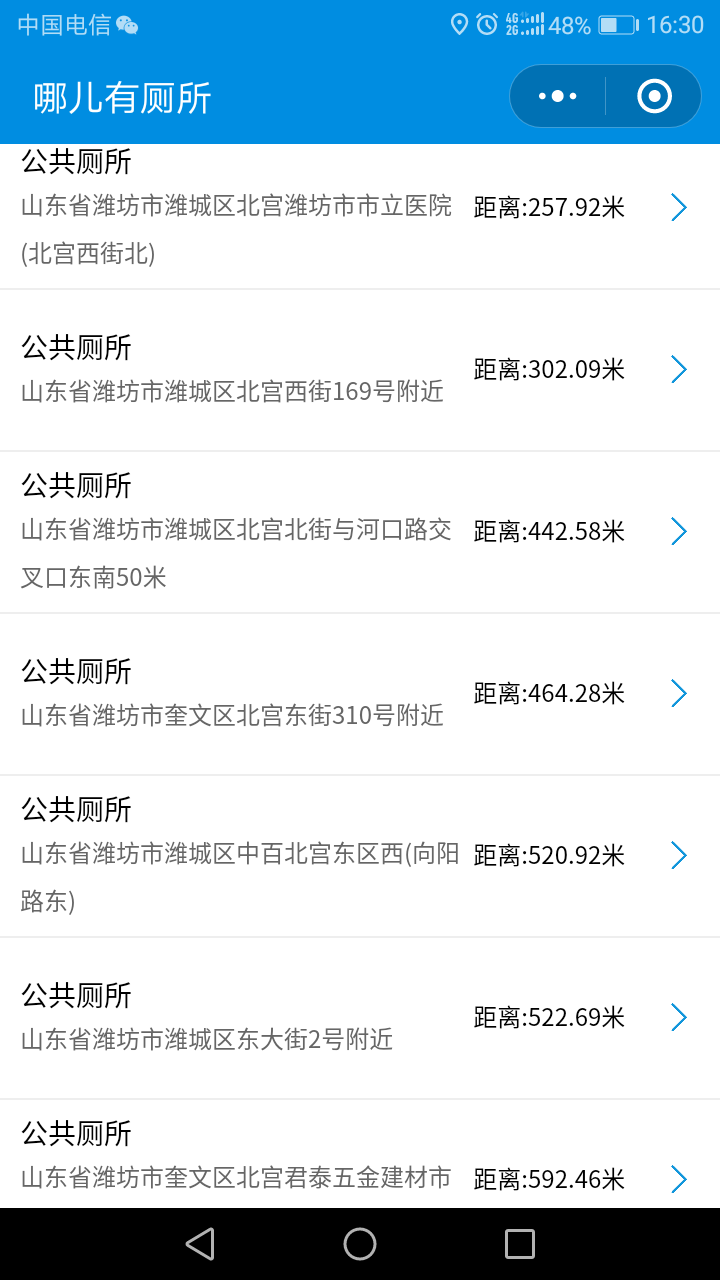Screen dimensions: 720x1280
Task: Tap arrow next to 592.46米 distance
Action: point(679,1180)
